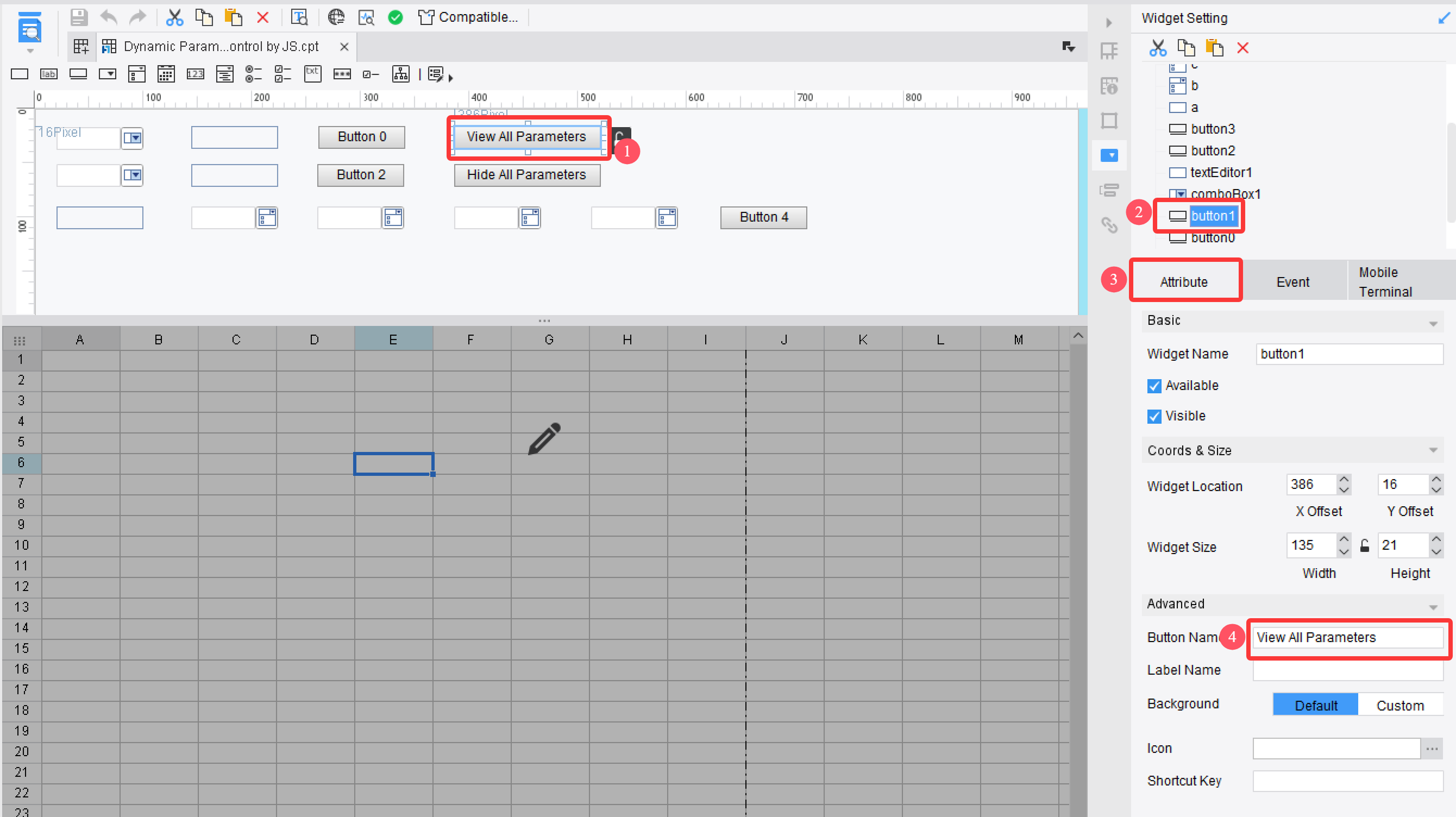Switch to the Event tab
The width and height of the screenshot is (1456, 817).
pyautogui.click(x=1292, y=282)
